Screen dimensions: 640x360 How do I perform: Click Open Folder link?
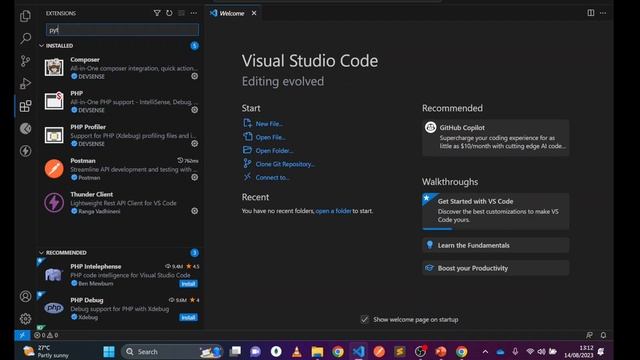(x=274, y=151)
